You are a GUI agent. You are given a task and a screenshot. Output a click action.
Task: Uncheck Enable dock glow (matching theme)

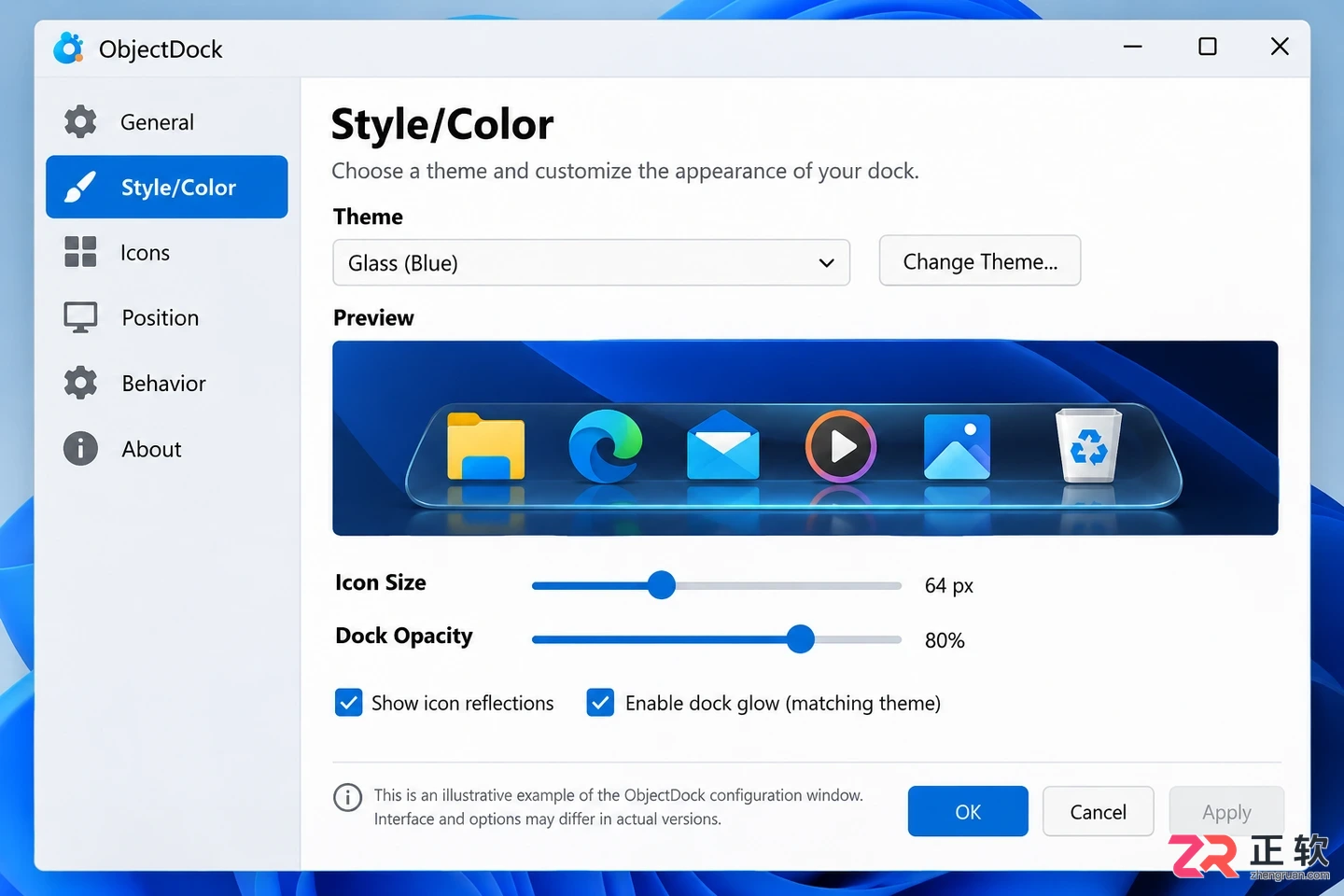click(600, 703)
